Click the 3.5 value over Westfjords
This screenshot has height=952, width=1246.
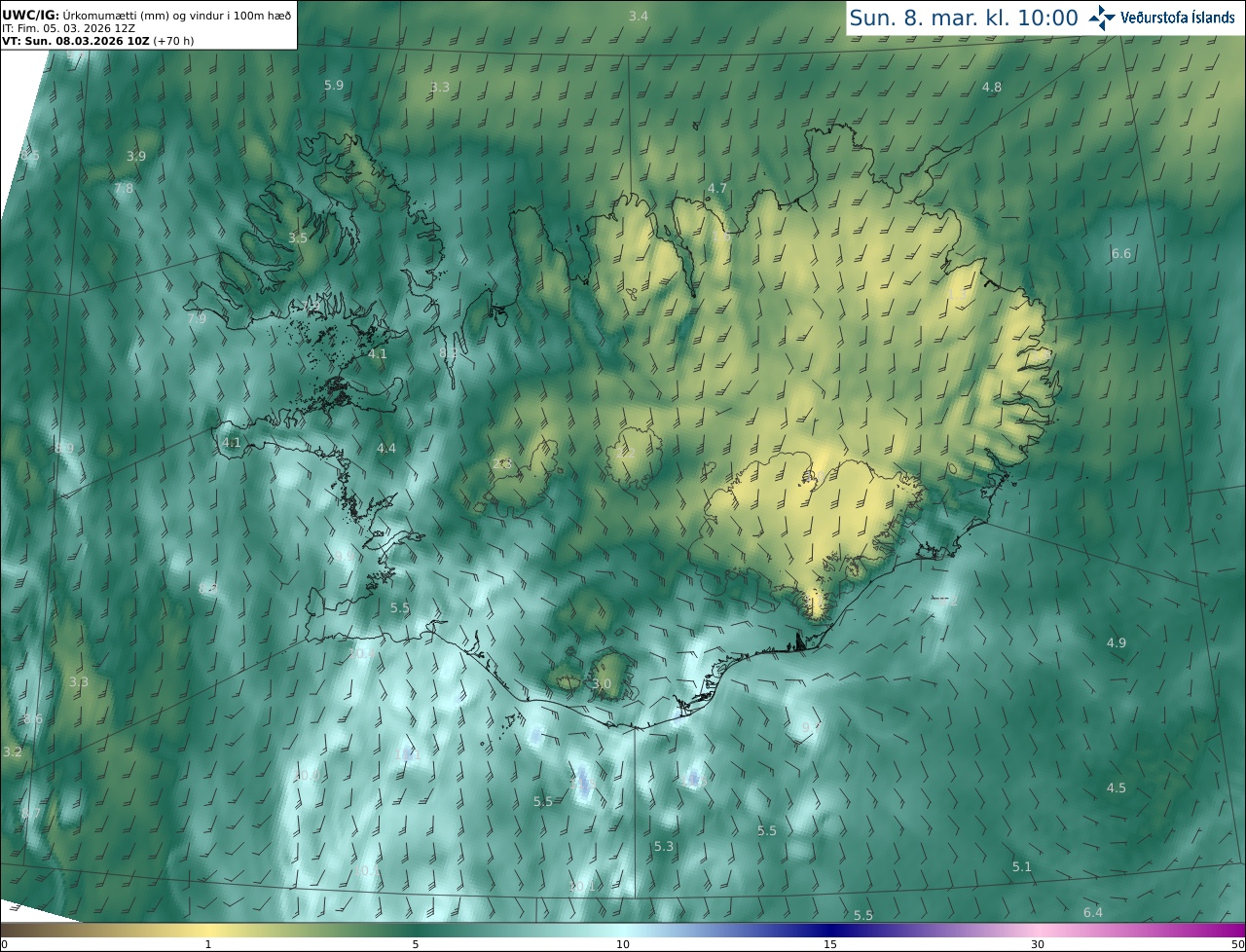click(x=298, y=238)
